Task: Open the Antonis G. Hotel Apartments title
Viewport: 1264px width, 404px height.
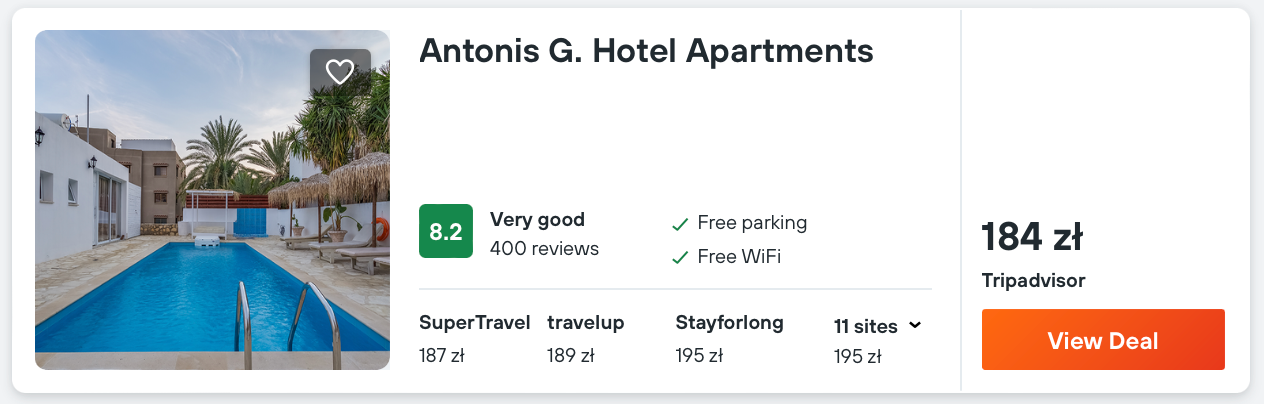Action: coord(646,51)
